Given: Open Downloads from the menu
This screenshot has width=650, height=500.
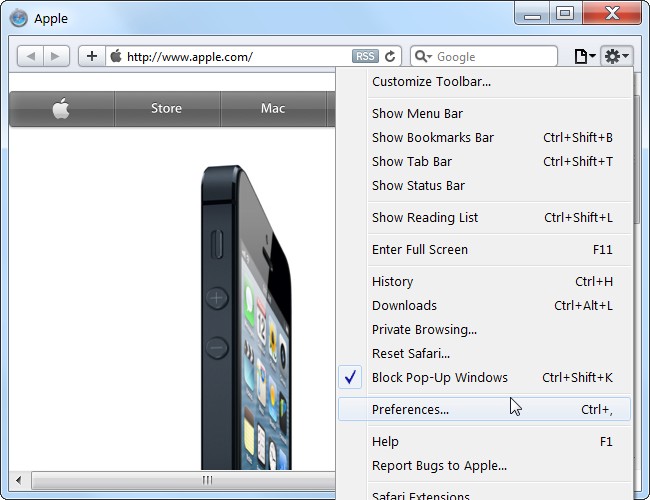Looking at the screenshot, I should [x=484, y=306].
